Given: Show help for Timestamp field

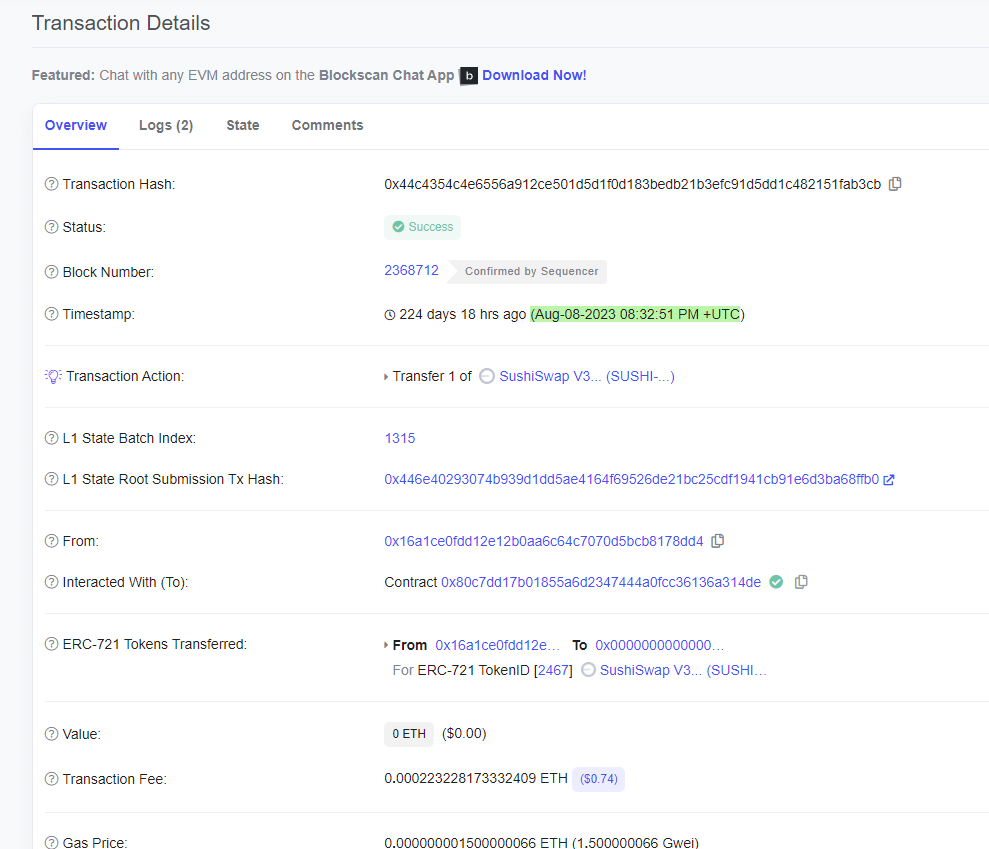Looking at the screenshot, I should 51,314.
